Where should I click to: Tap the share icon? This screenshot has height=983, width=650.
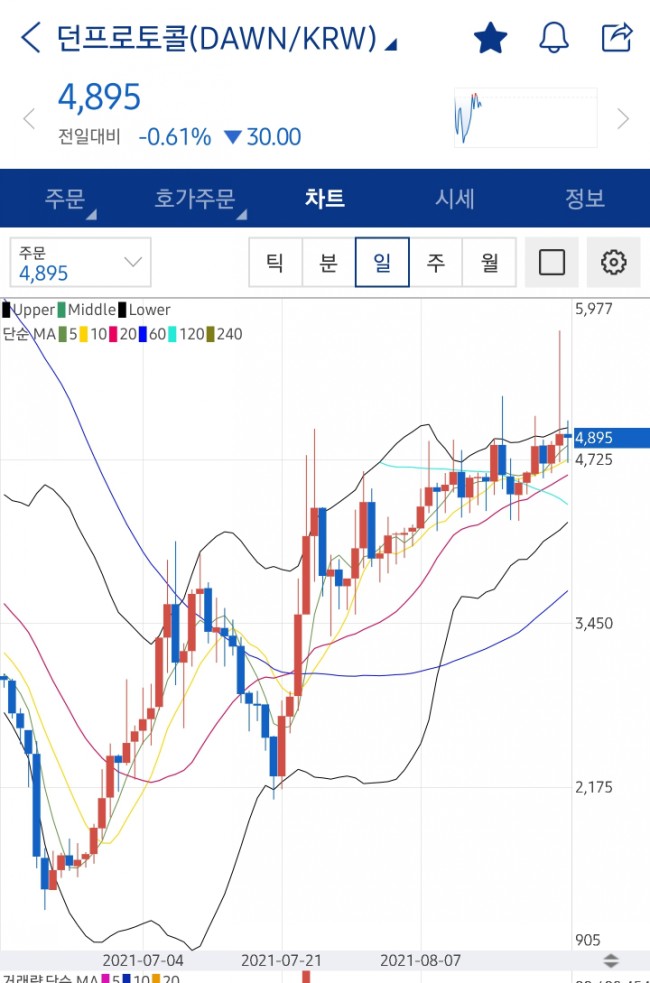616,38
